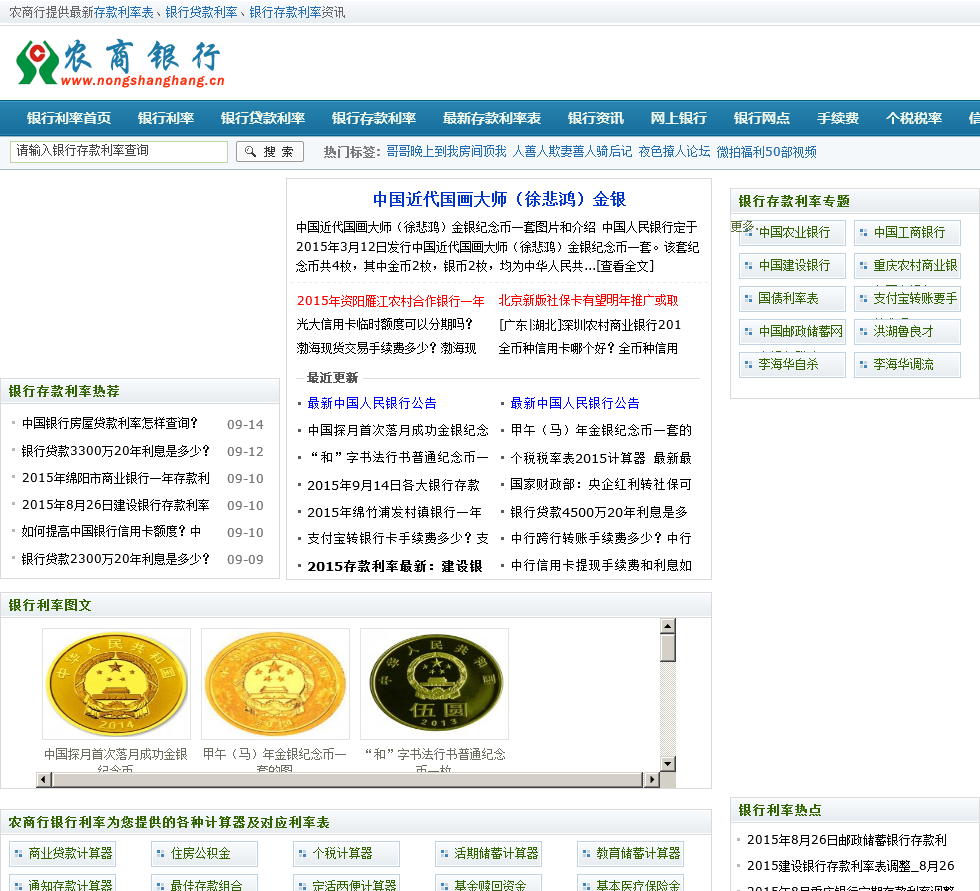Click hot tag 夜色撩人论坛

point(674,152)
